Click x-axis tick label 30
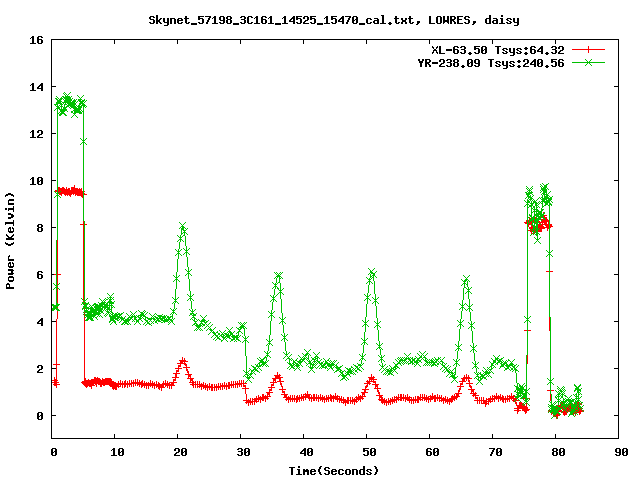 [243, 452]
